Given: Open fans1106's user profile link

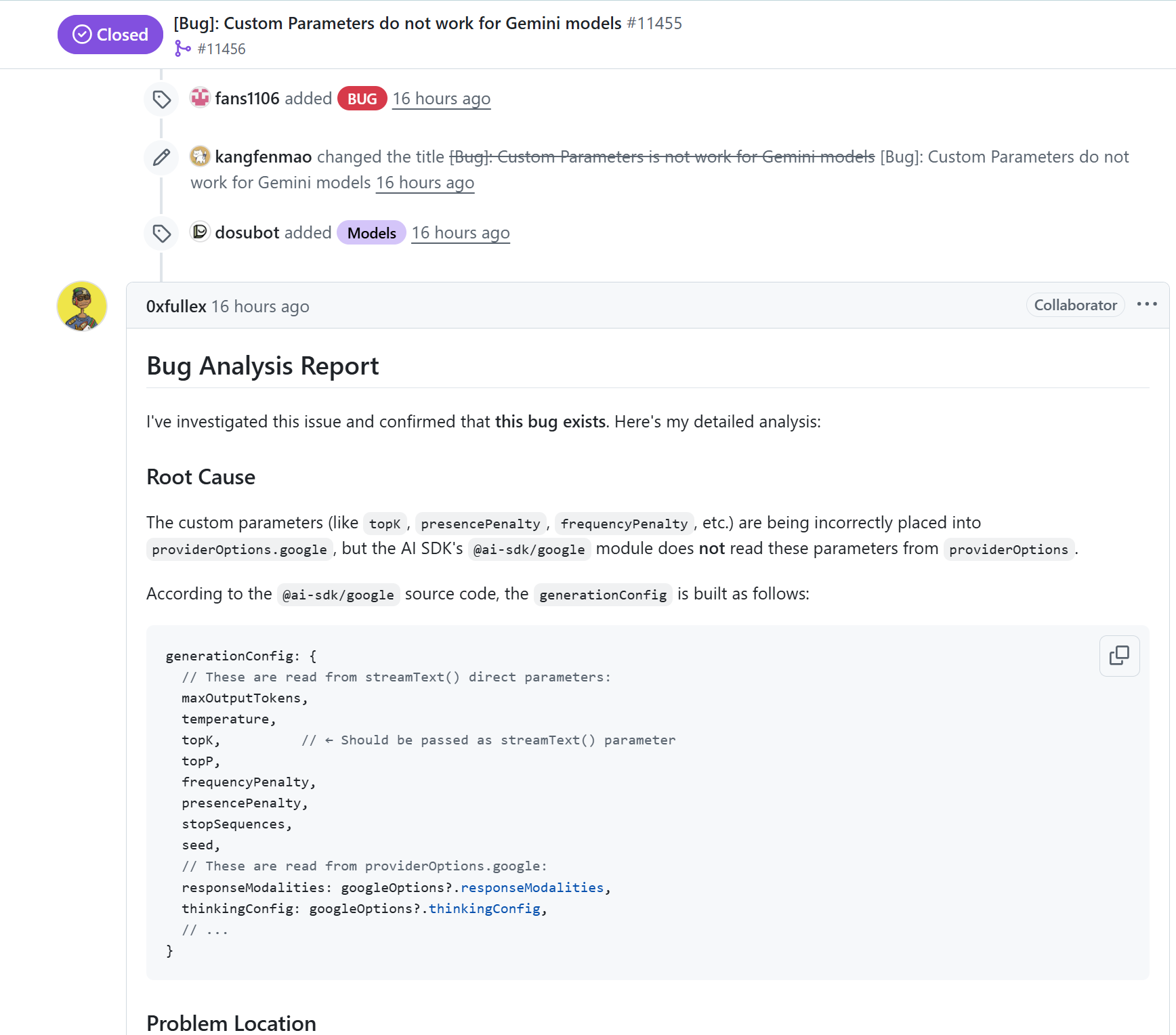Looking at the screenshot, I should (x=247, y=99).
